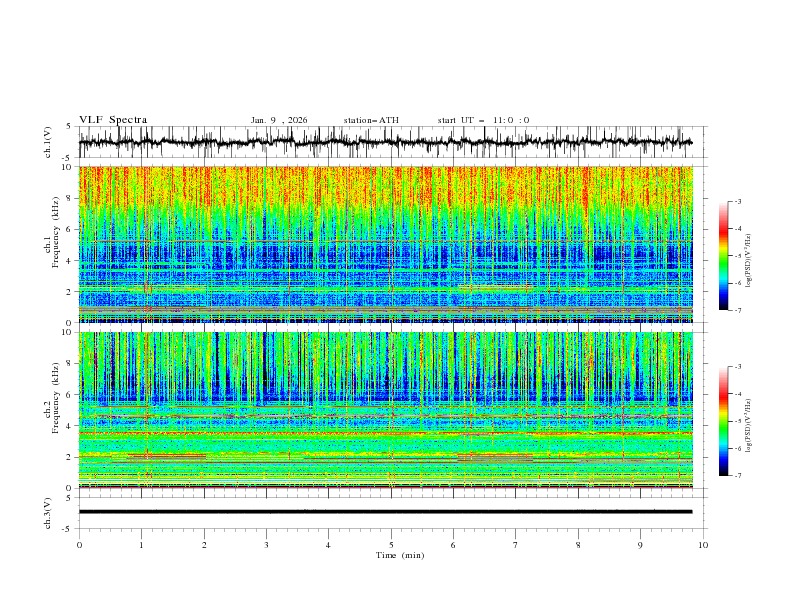Click the ch.1 voltage waveform trace
The height and width of the screenshot is (612, 792).
[385, 142]
